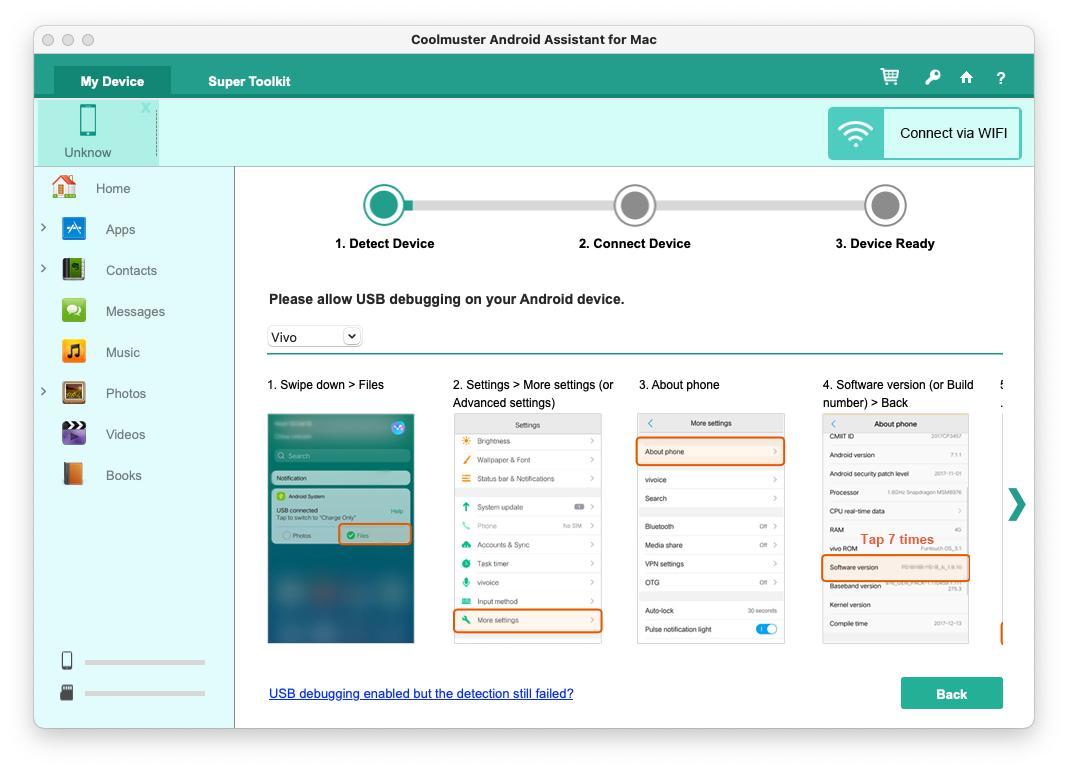Screen dimensions: 1068x770
Task: Click the Contacts address book icon
Action: point(74,269)
